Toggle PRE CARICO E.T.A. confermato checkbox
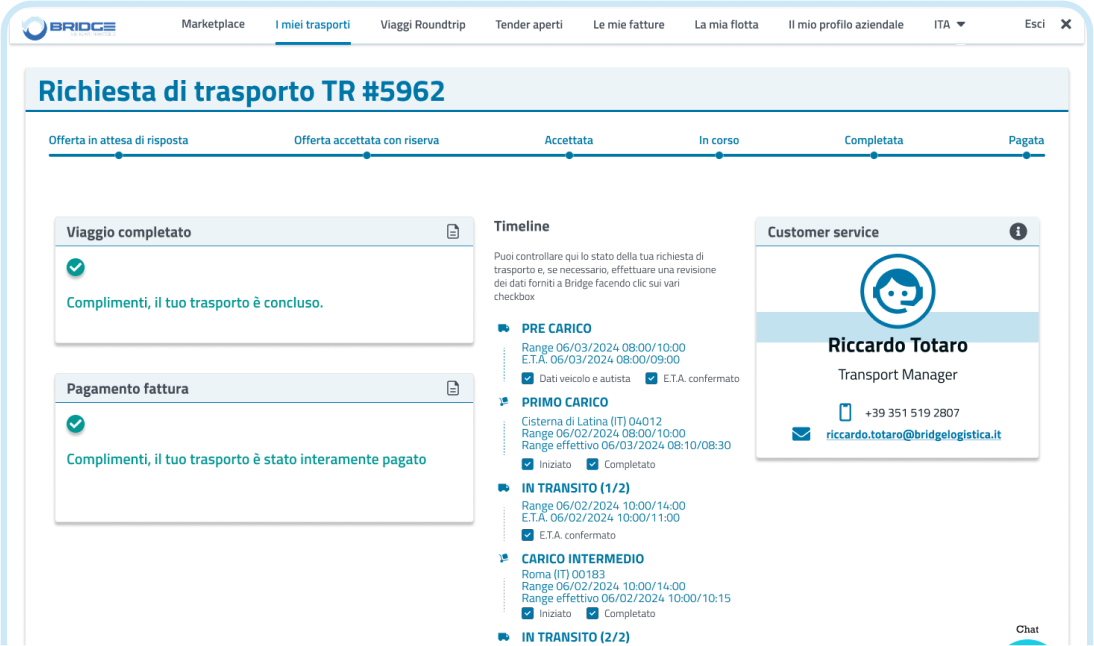The width and height of the screenshot is (1094, 646). click(651, 379)
